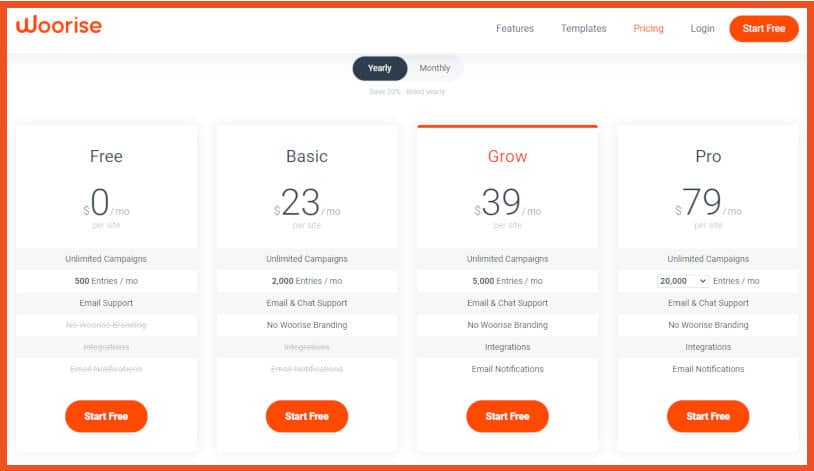This screenshot has height=471, width=814.
Task: Click 'Unlimited Campaigns' in Free plan
Action: tap(106, 259)
